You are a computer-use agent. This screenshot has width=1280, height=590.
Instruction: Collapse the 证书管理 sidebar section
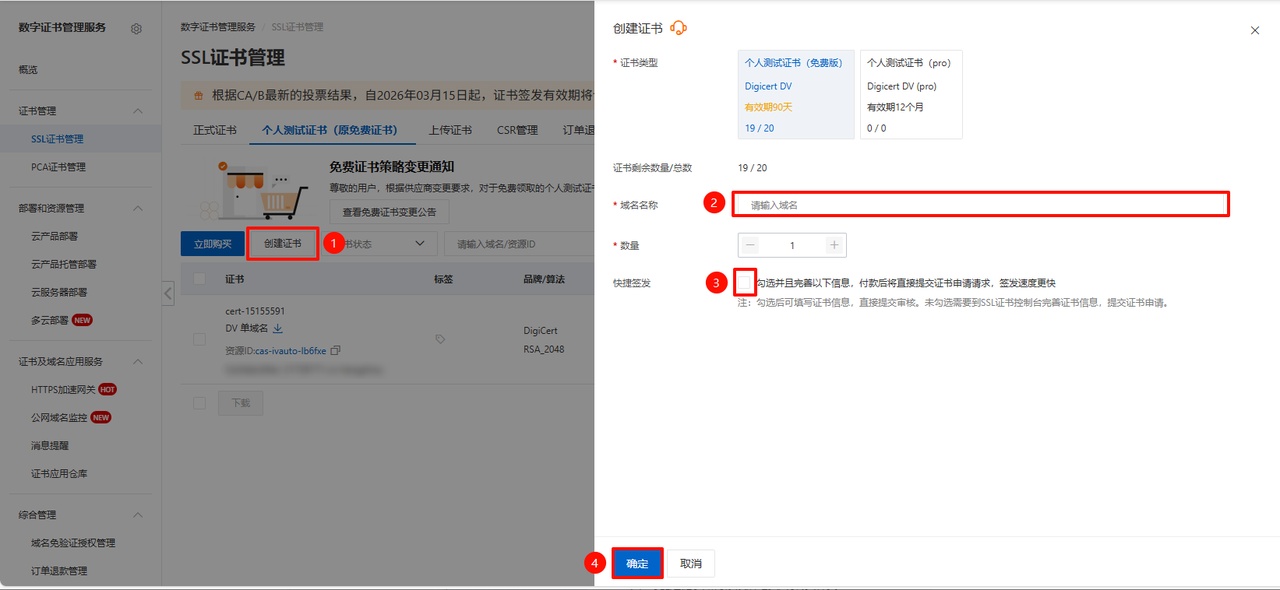(x=138, y=111)
